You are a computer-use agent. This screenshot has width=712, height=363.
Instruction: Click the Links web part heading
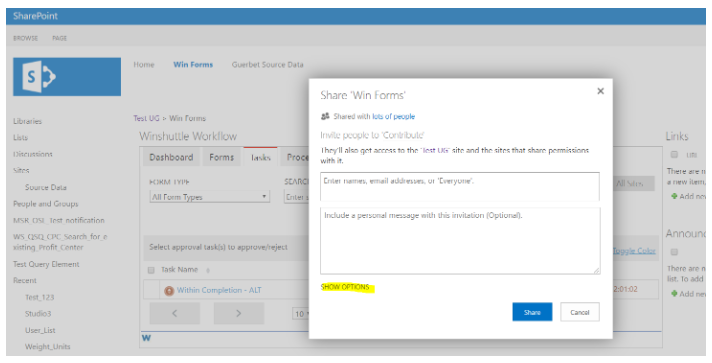677,136
